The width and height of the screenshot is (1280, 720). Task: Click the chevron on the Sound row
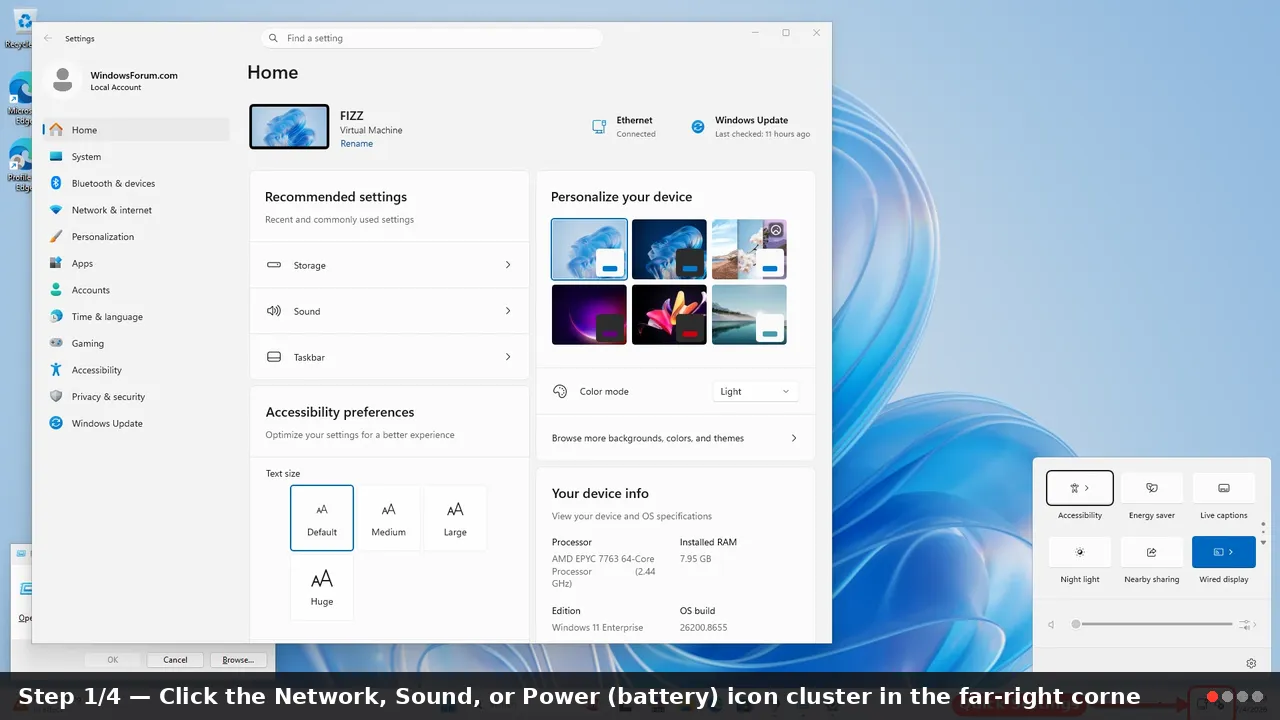(x=508, y=311)
